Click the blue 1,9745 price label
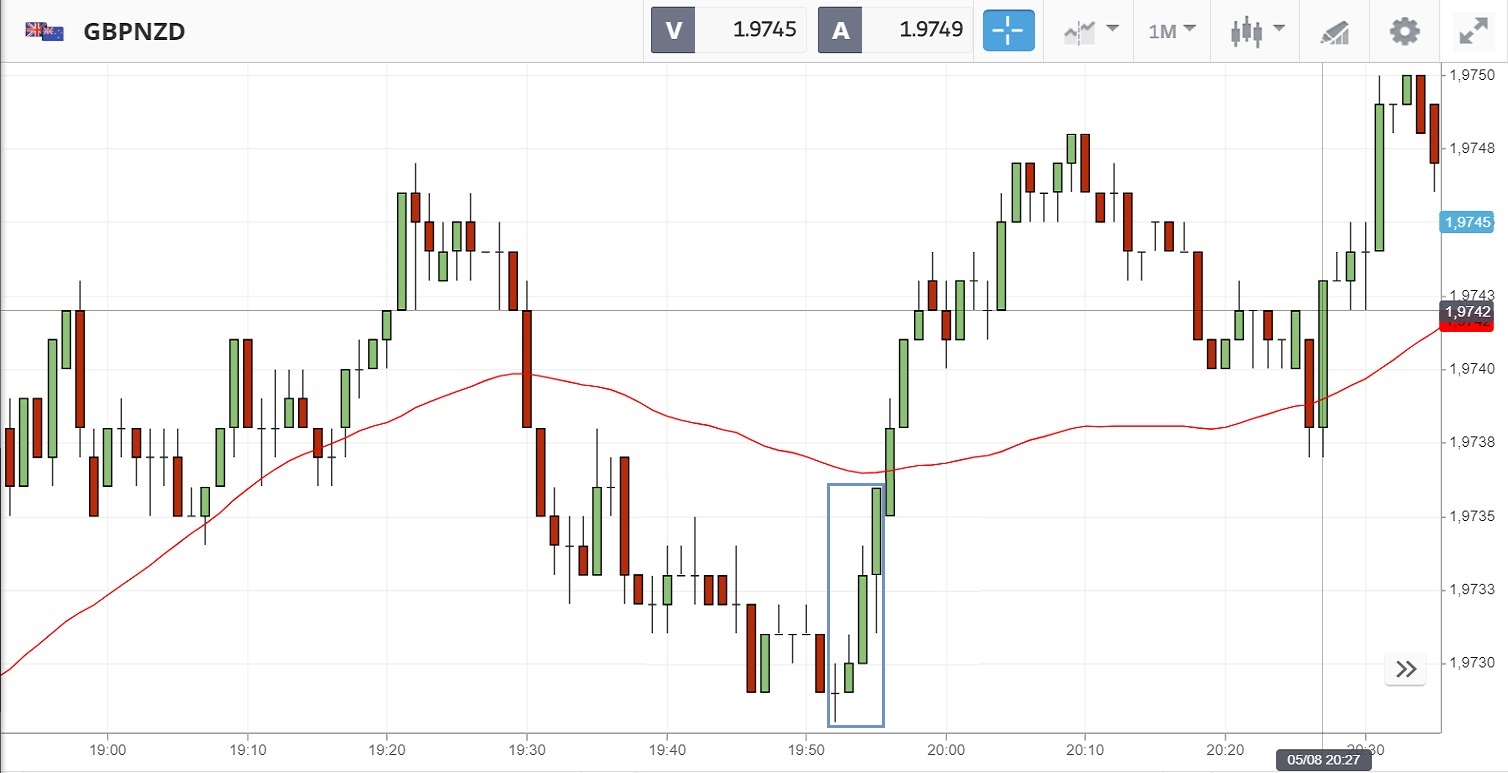The image size is (1508, 773). pos(1467,222)
